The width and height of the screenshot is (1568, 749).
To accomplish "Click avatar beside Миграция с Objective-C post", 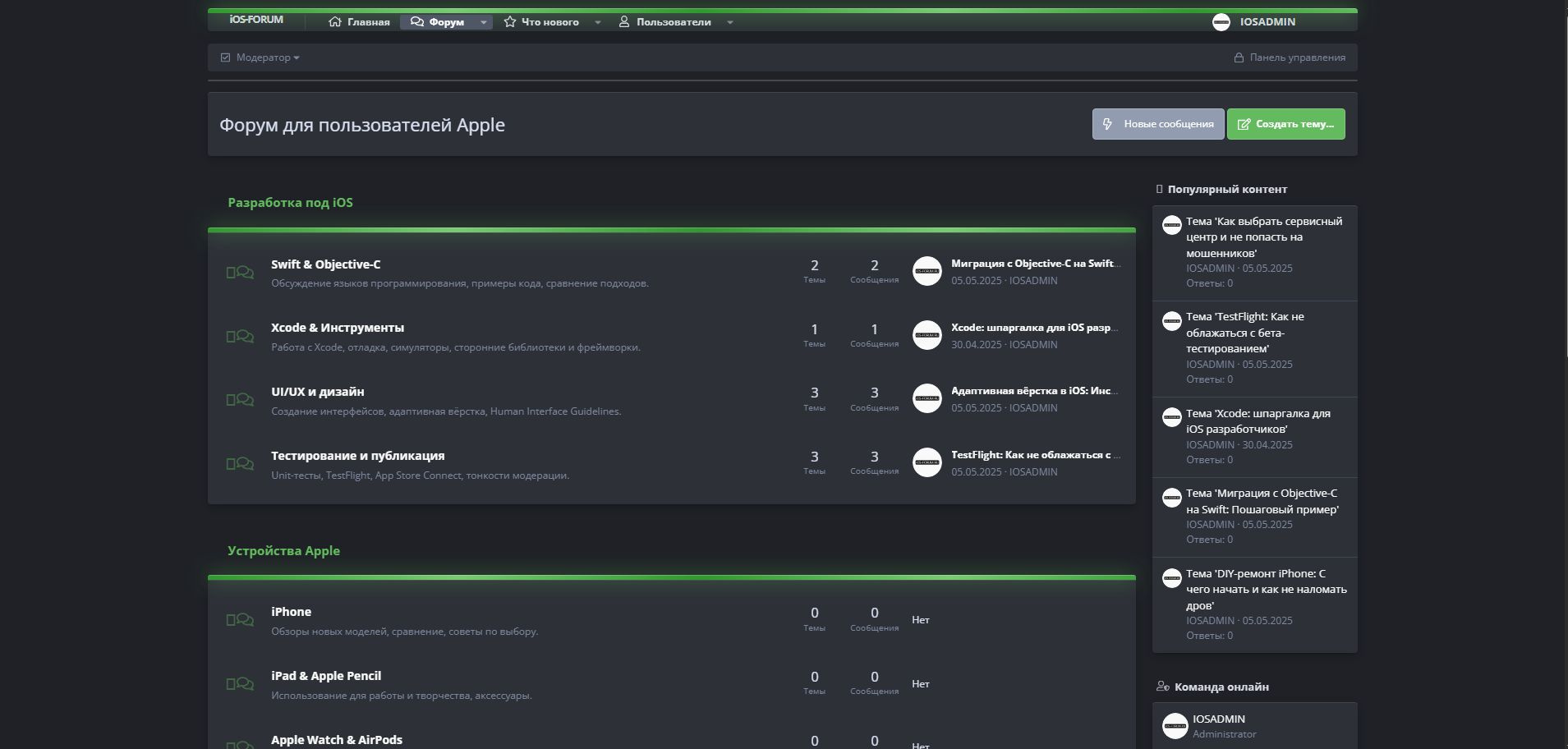I will pyautogui.click(x=927, y=272).
